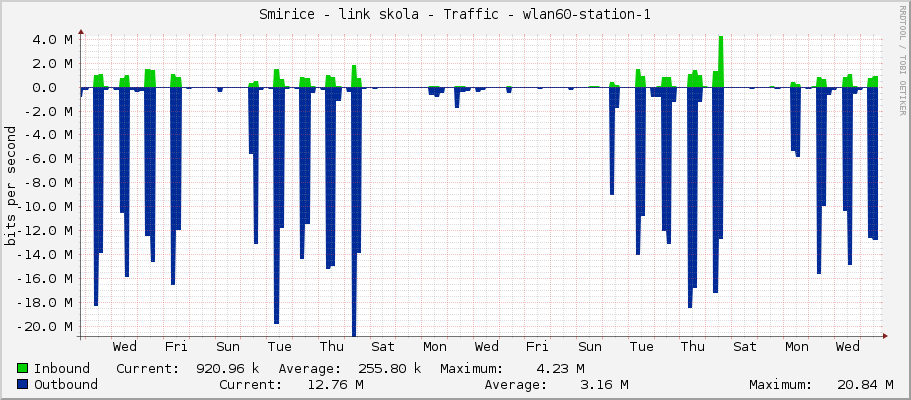Click the '-8.0 M' y-axis label
The width and height of the screenshot is (911, 400).
pos(48,183)
